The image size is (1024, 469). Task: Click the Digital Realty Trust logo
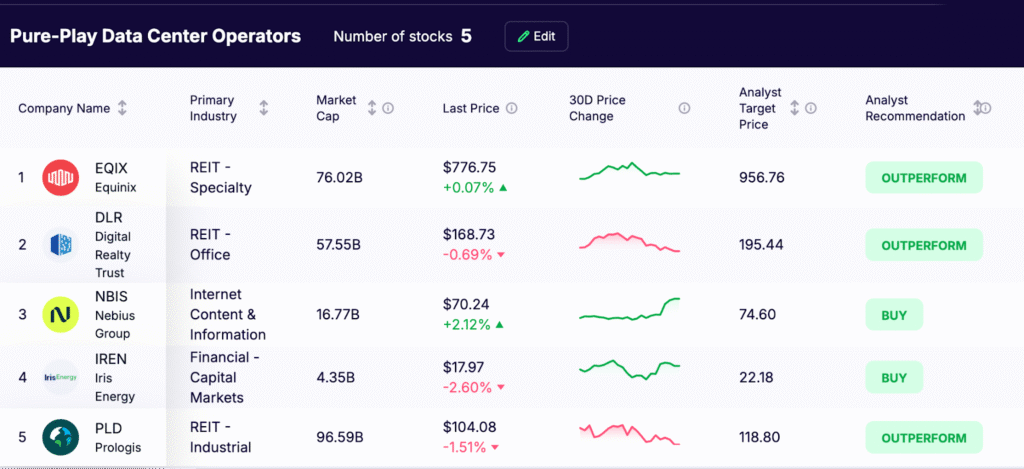[61, 245]
